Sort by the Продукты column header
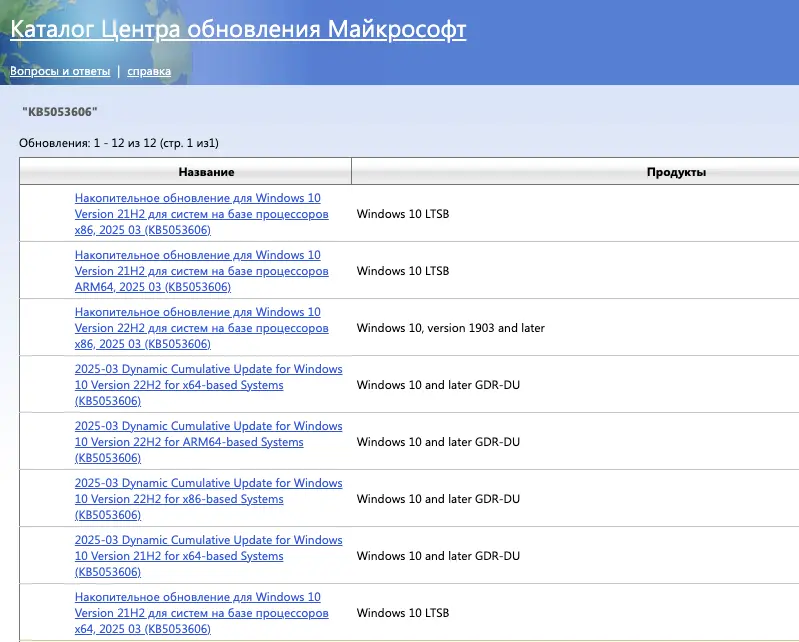The image size is (799, 642). [676, 172]
